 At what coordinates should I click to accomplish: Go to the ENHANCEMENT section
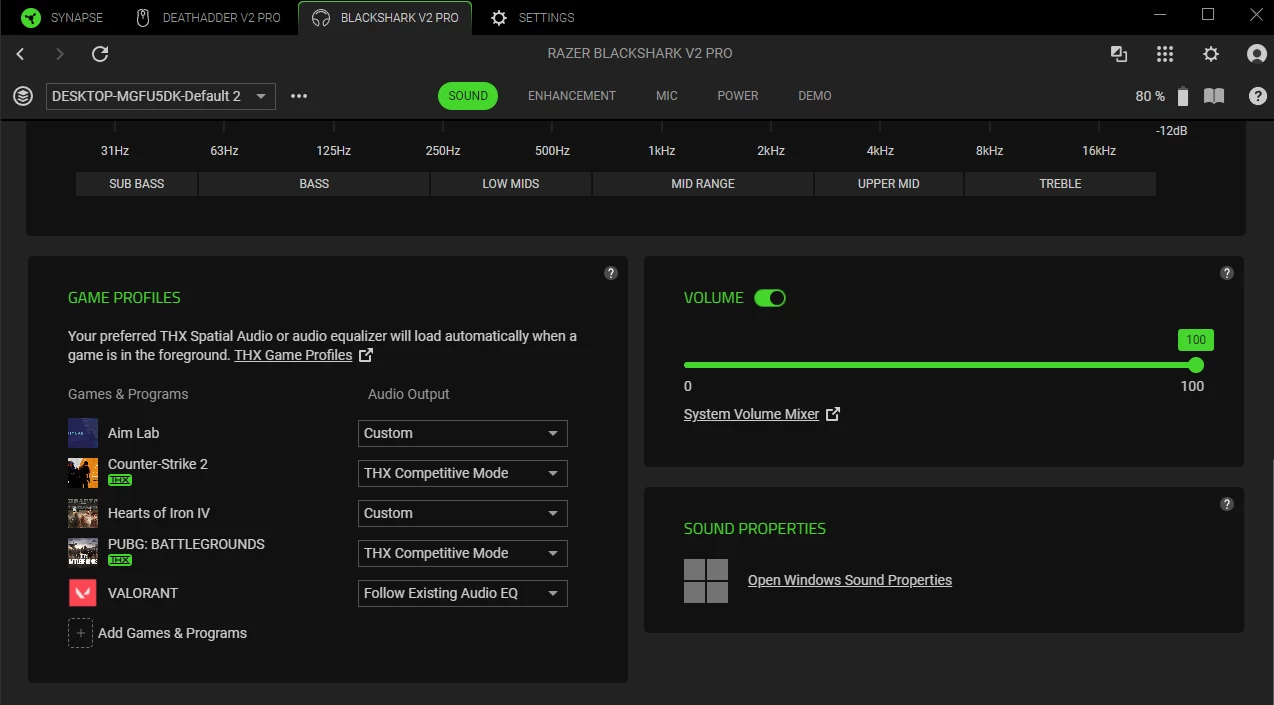coord(572,96)
